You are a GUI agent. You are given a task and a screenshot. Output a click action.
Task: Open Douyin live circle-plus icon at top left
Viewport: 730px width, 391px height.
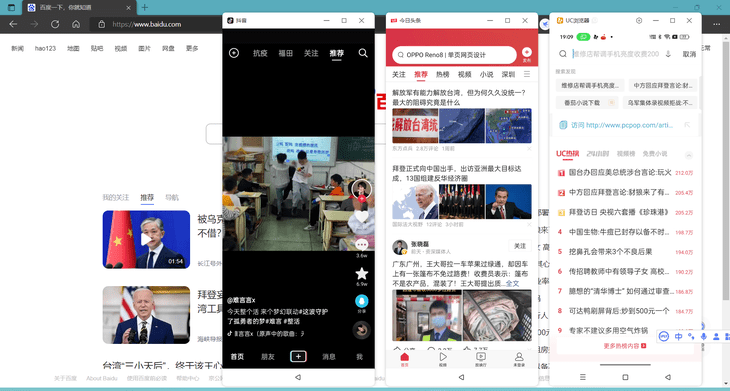[234, 53]
